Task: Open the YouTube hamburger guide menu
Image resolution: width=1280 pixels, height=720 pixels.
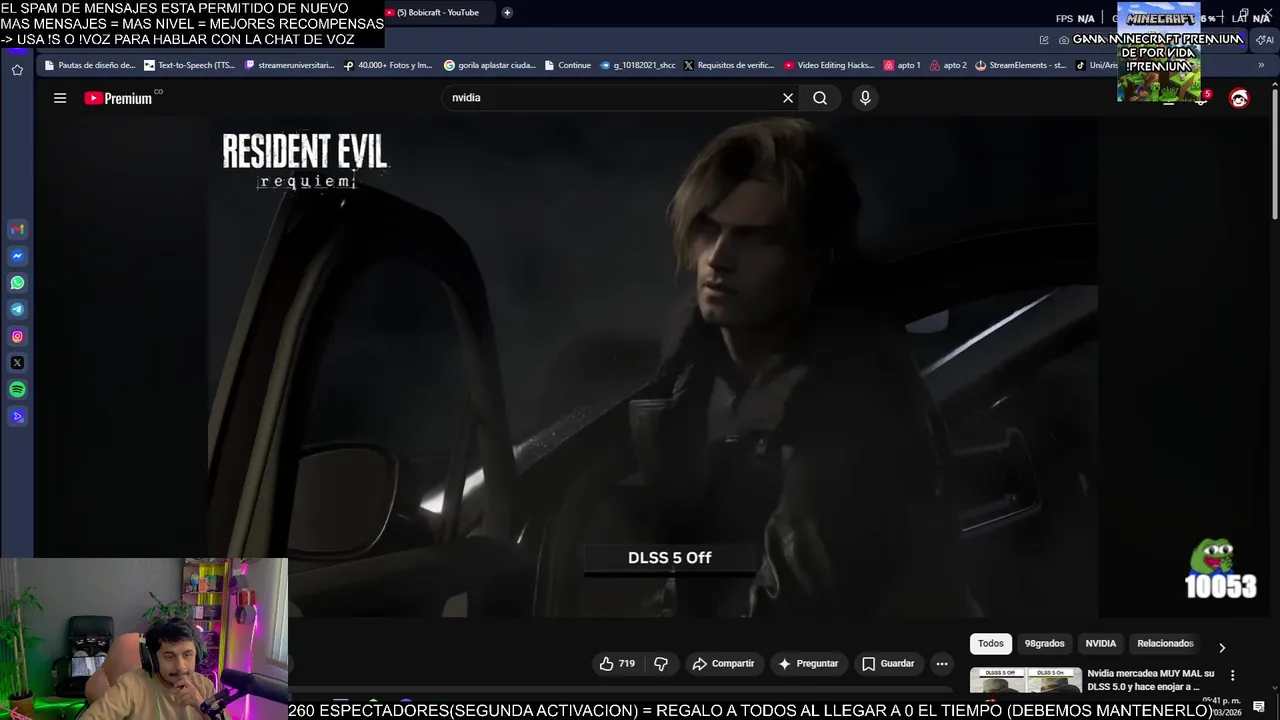Action: pyautogui.click(x=60, y=98)
